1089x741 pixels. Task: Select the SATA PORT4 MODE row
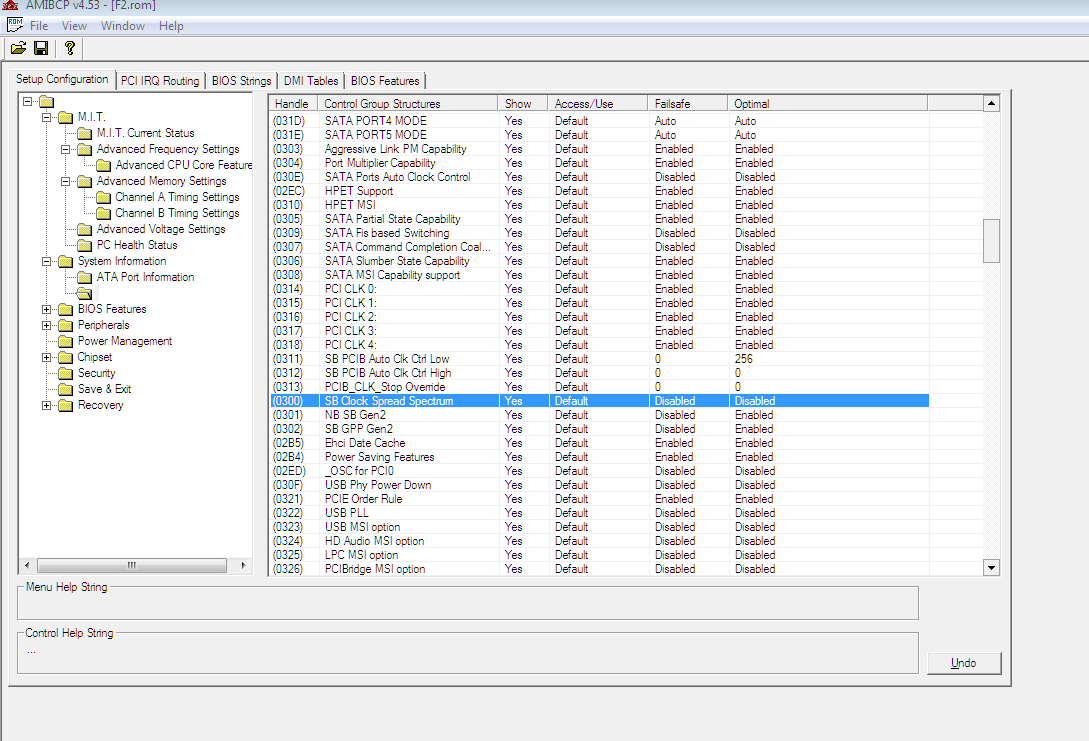[x=599, y=121]
